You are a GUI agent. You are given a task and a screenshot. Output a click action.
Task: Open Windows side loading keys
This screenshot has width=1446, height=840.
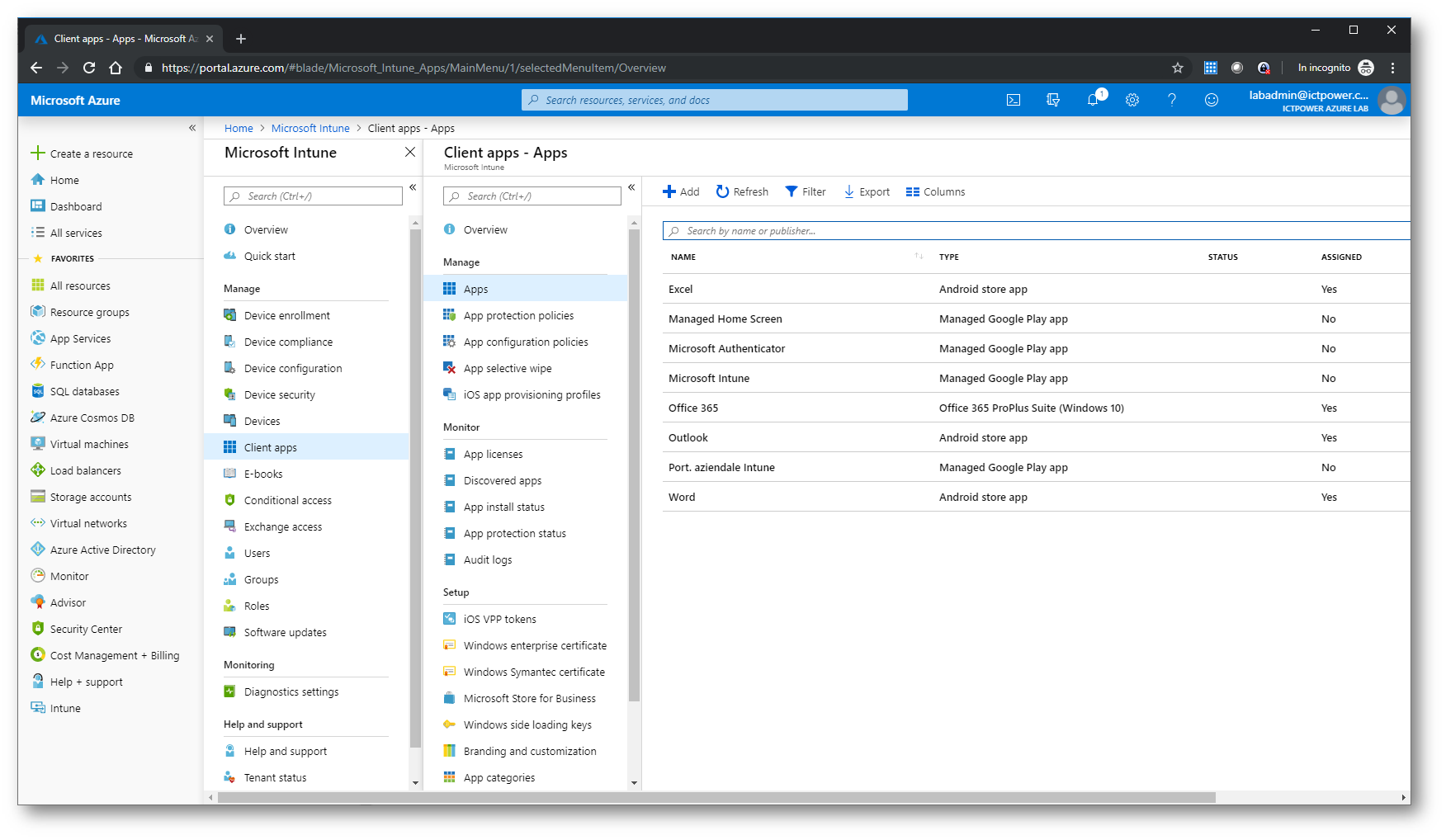[x=517, y=724]
